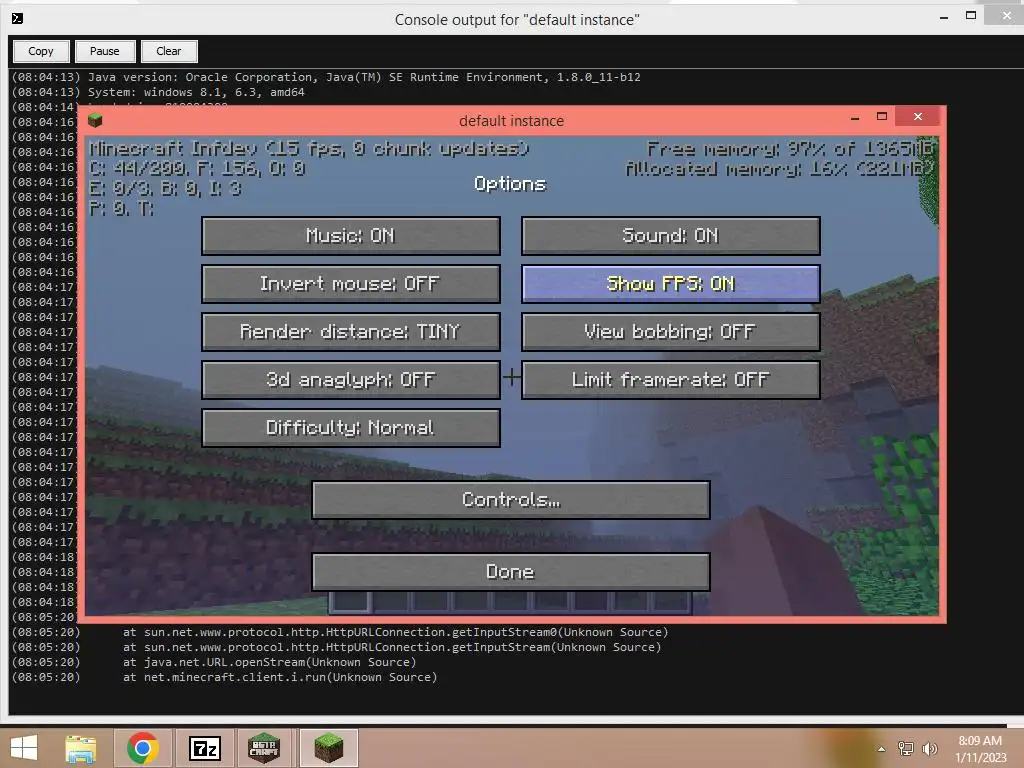Cycle the Difficulty: Normal setting

tap(351, 428)
